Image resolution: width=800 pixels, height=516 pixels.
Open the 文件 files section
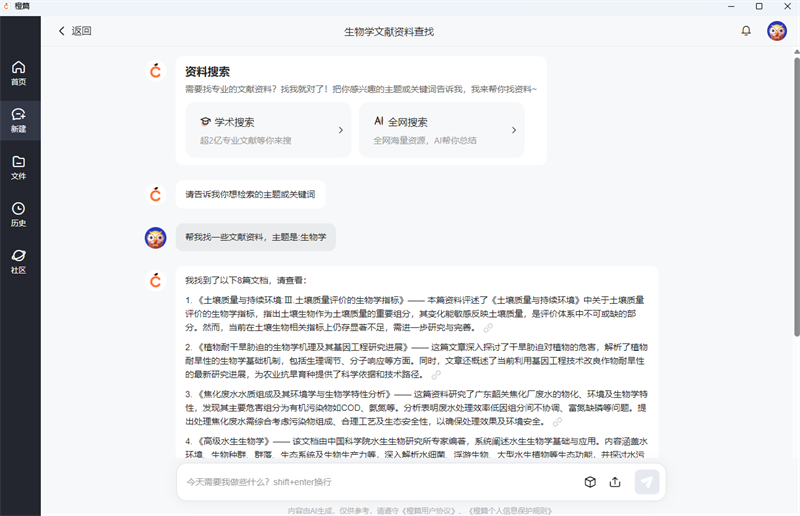[19, 167]
